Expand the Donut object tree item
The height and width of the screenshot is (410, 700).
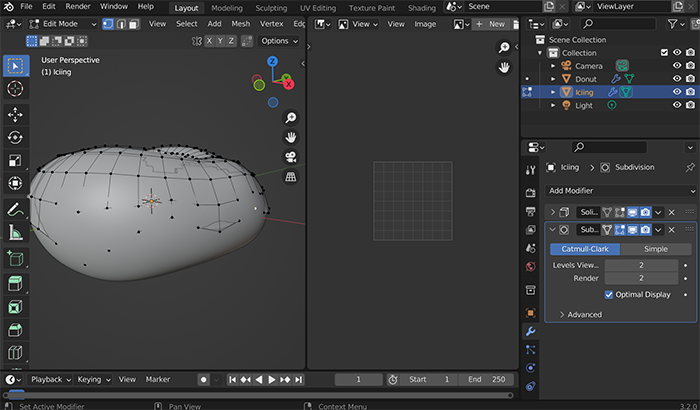(x=552, y=79)
